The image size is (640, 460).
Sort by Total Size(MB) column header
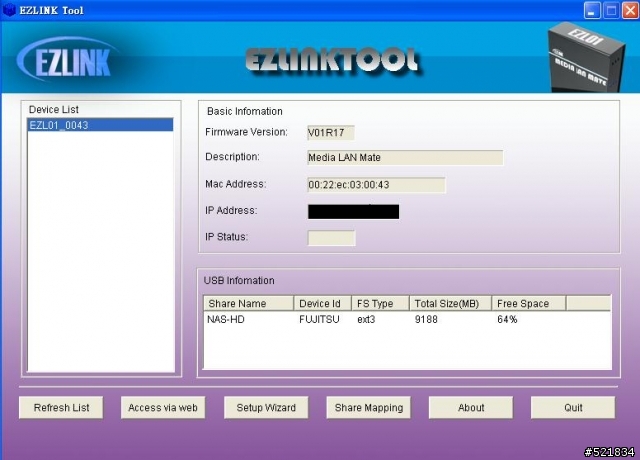[x=451, y=303]
